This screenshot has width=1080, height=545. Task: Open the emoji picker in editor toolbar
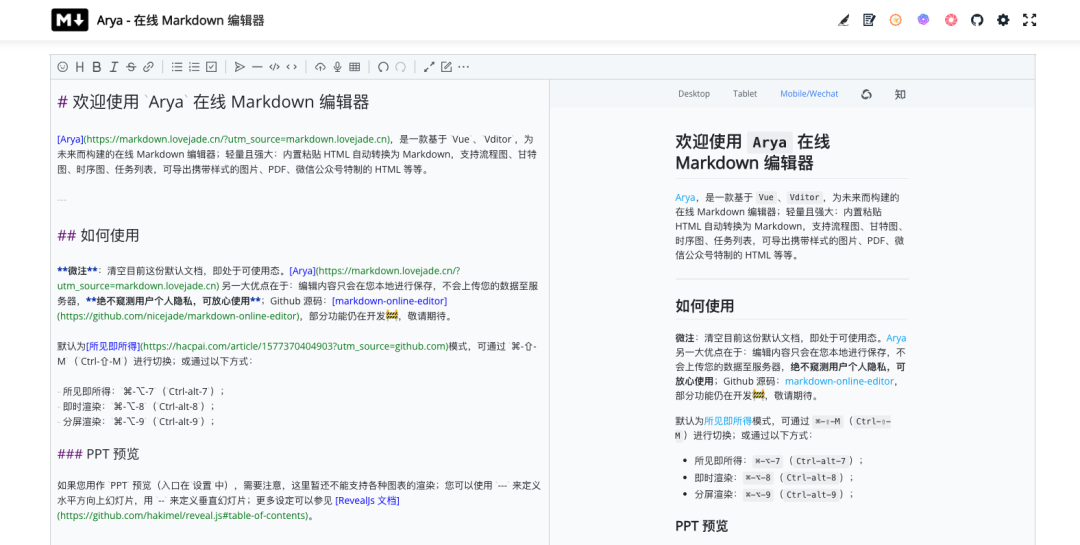(x=63, y=67)
